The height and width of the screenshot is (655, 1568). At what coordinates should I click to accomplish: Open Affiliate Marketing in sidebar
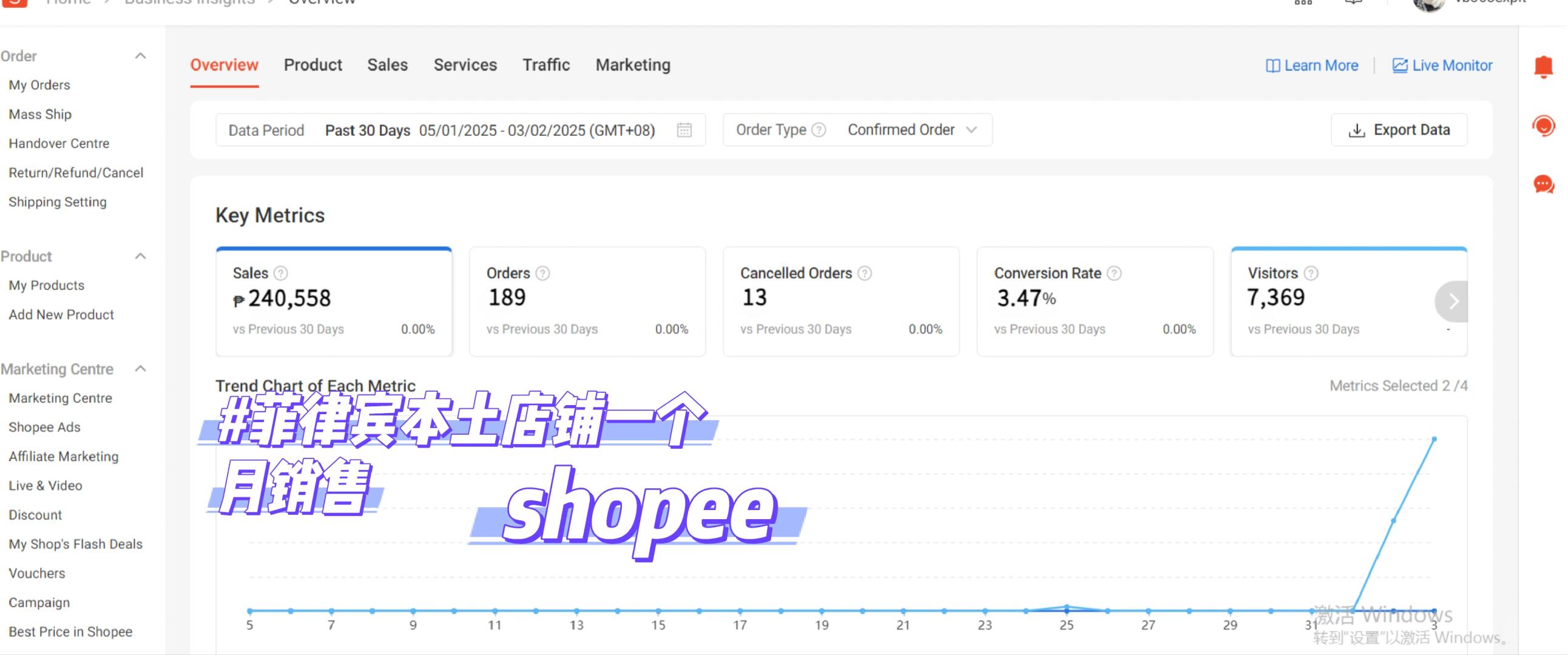point(63,456)
